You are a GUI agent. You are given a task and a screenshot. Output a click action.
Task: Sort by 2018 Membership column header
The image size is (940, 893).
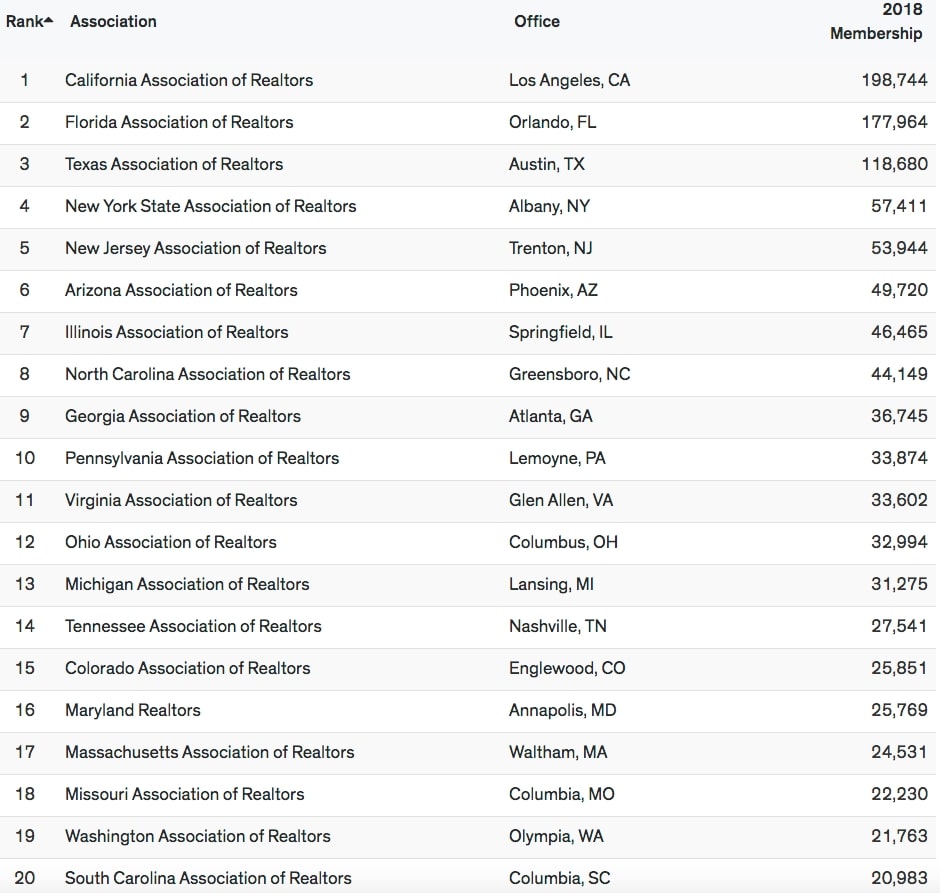(x=876, y=22)
